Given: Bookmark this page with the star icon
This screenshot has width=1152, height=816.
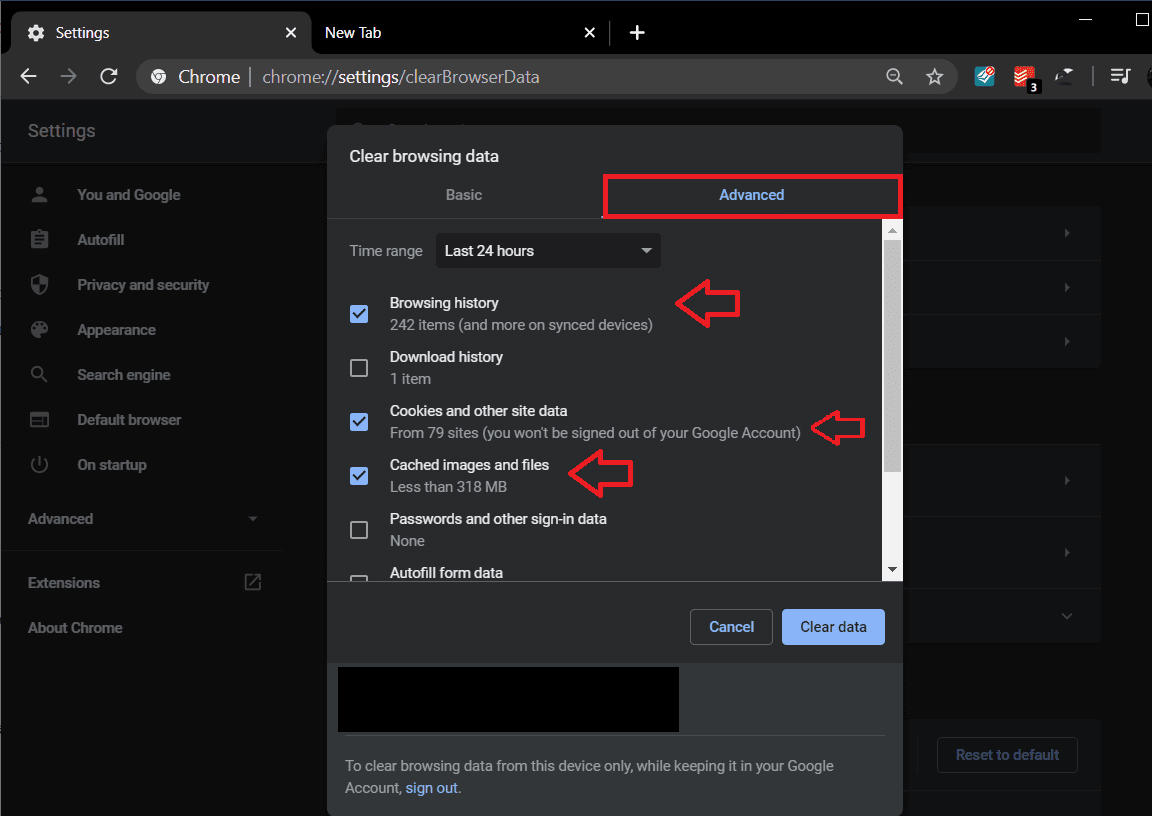Looking at the screenshot, I should pos(934,77).
